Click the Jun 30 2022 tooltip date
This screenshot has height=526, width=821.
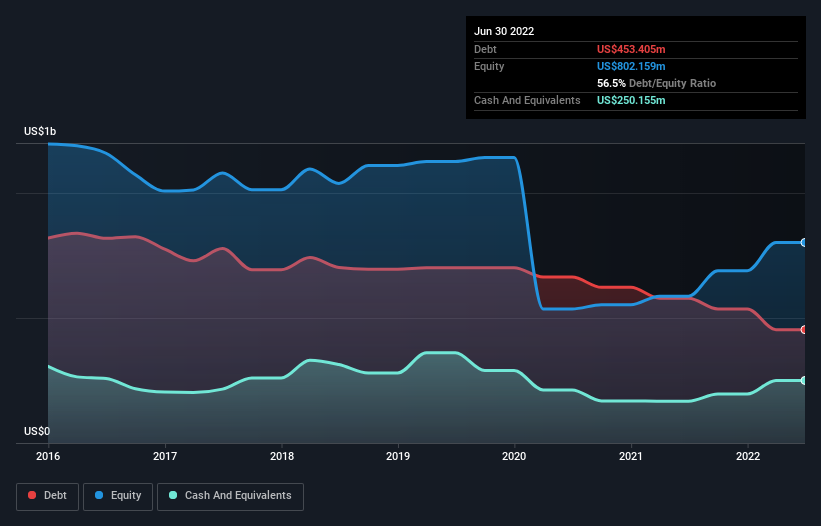click(x=504, y=31)
